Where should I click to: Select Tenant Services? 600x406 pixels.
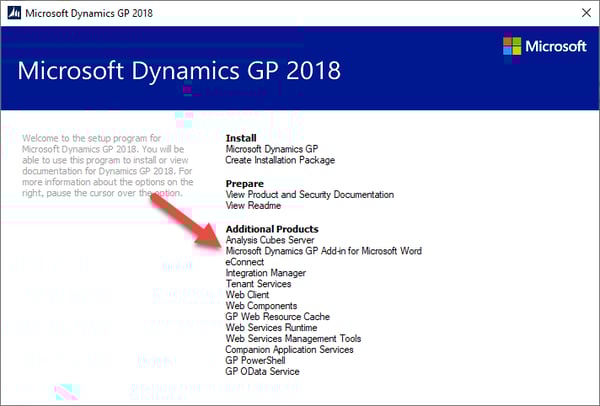click(x=258, y=284)
